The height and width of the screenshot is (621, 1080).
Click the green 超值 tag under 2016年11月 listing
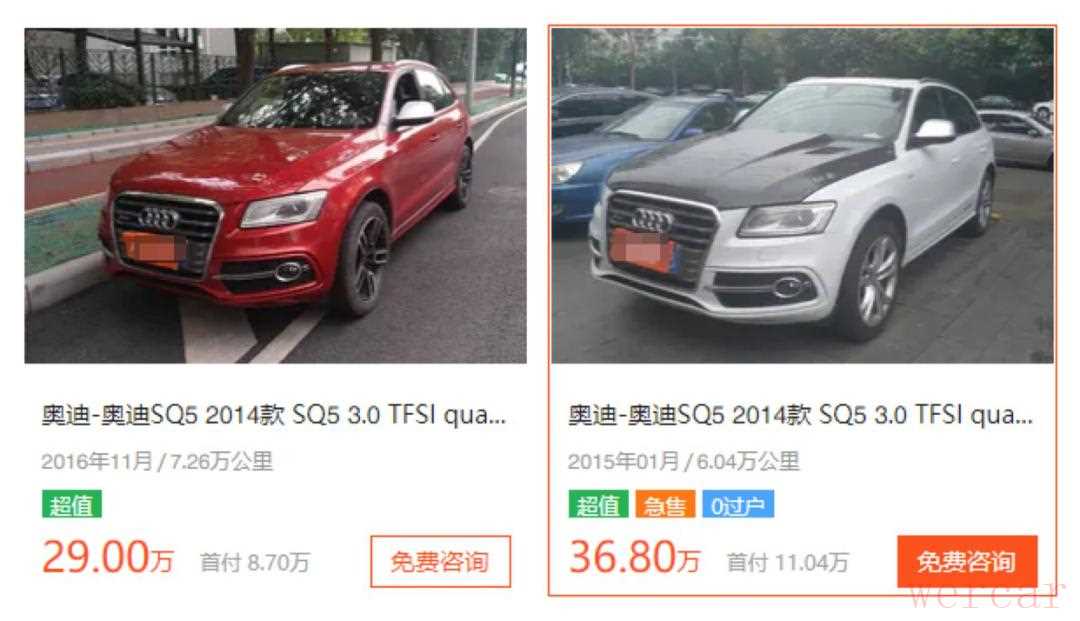click(x=72, y=505)
